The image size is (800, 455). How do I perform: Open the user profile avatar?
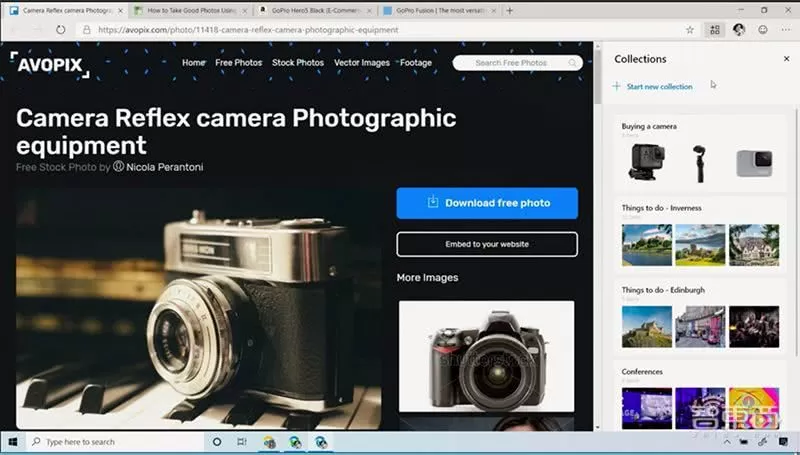point(739,30)
